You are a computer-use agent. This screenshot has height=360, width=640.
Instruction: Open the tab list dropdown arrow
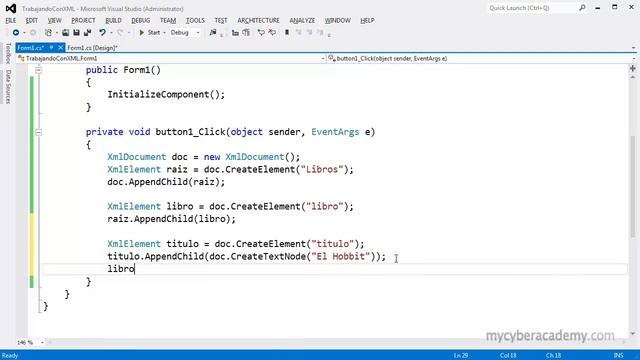click(633, 48)
